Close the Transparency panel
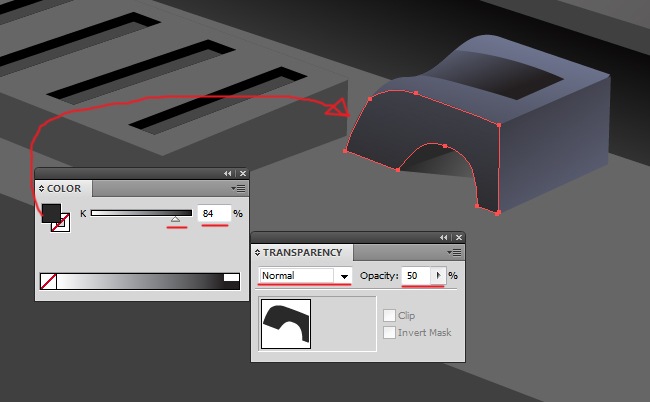650x402 pixels. click(x=459, y=237)
